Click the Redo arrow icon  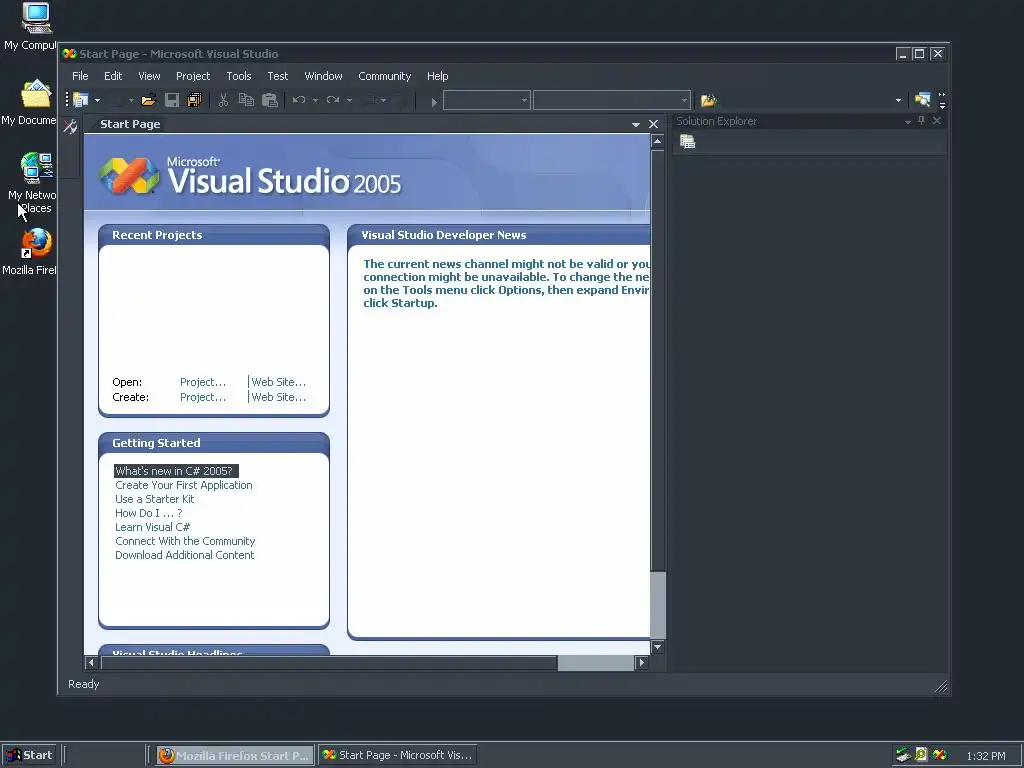[x=333, y=100]
